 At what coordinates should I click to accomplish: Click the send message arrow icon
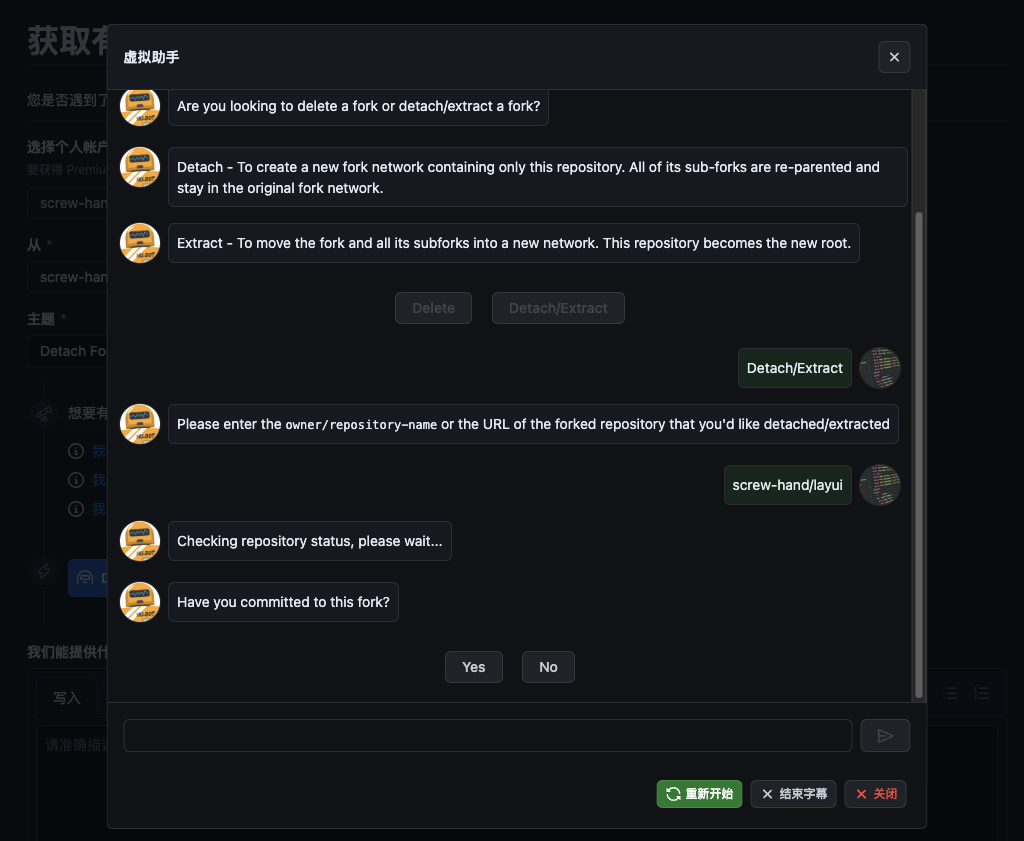(x=885, y=736)
